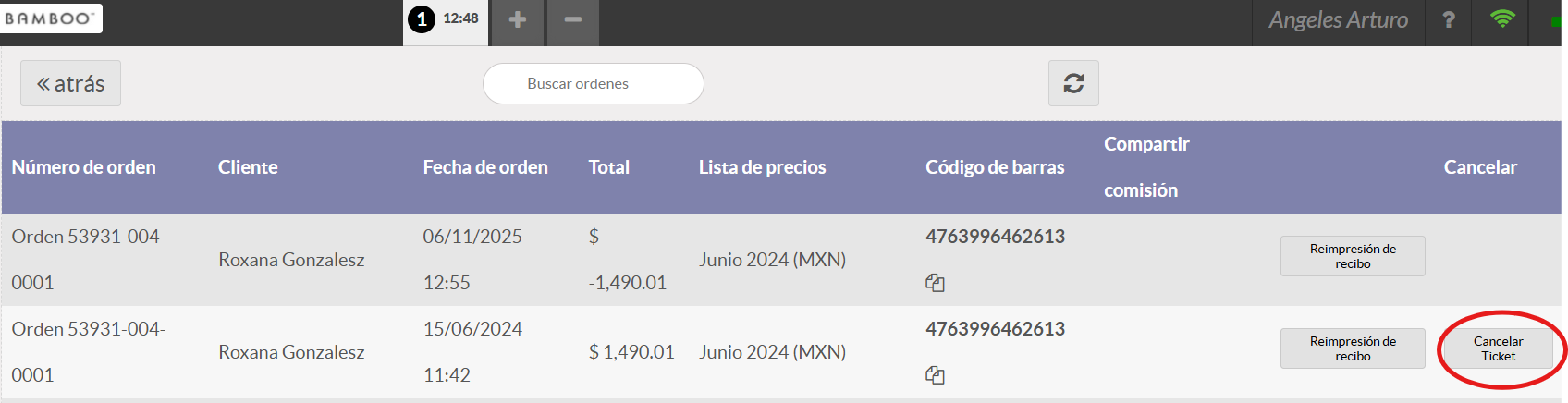Select order tab 1 at 12:48
Screen dimensions: 1568x403
(446, 19)
